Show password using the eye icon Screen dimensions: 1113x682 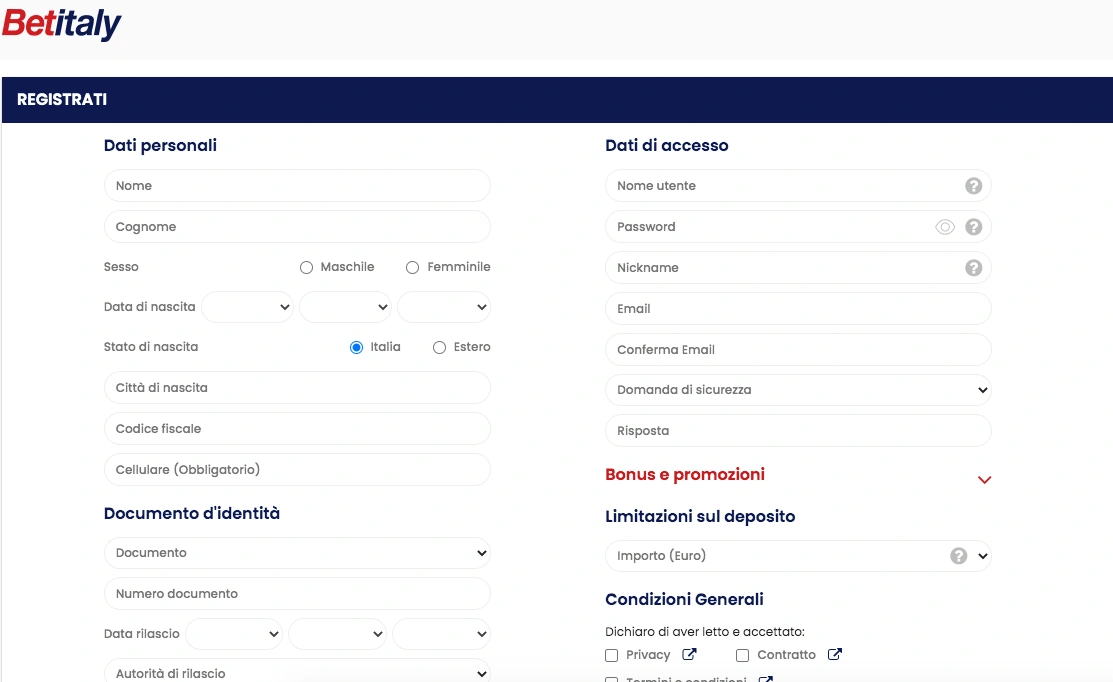click(x=944, y=227)
